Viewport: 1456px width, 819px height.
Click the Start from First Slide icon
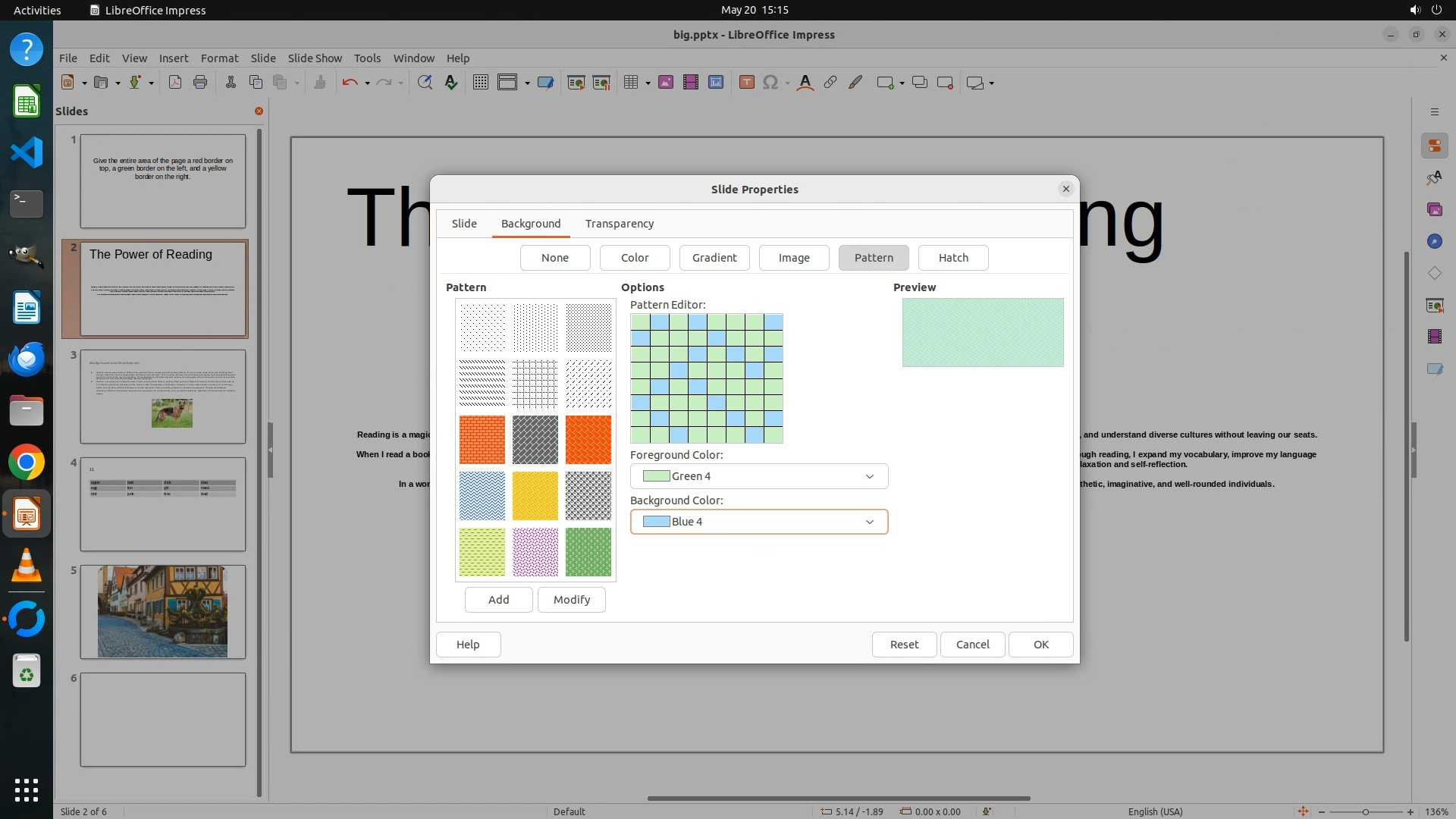(x=576, y=83)
